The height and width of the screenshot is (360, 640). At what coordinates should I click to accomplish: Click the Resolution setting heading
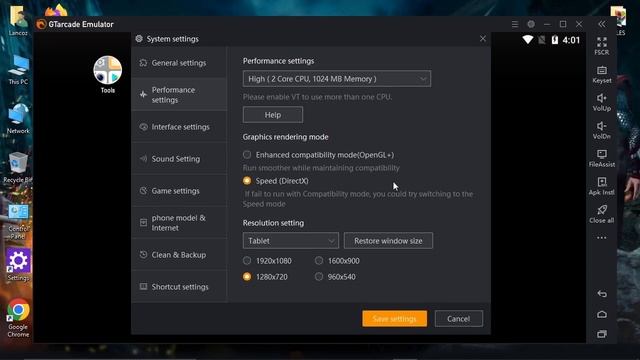(273, 223)
